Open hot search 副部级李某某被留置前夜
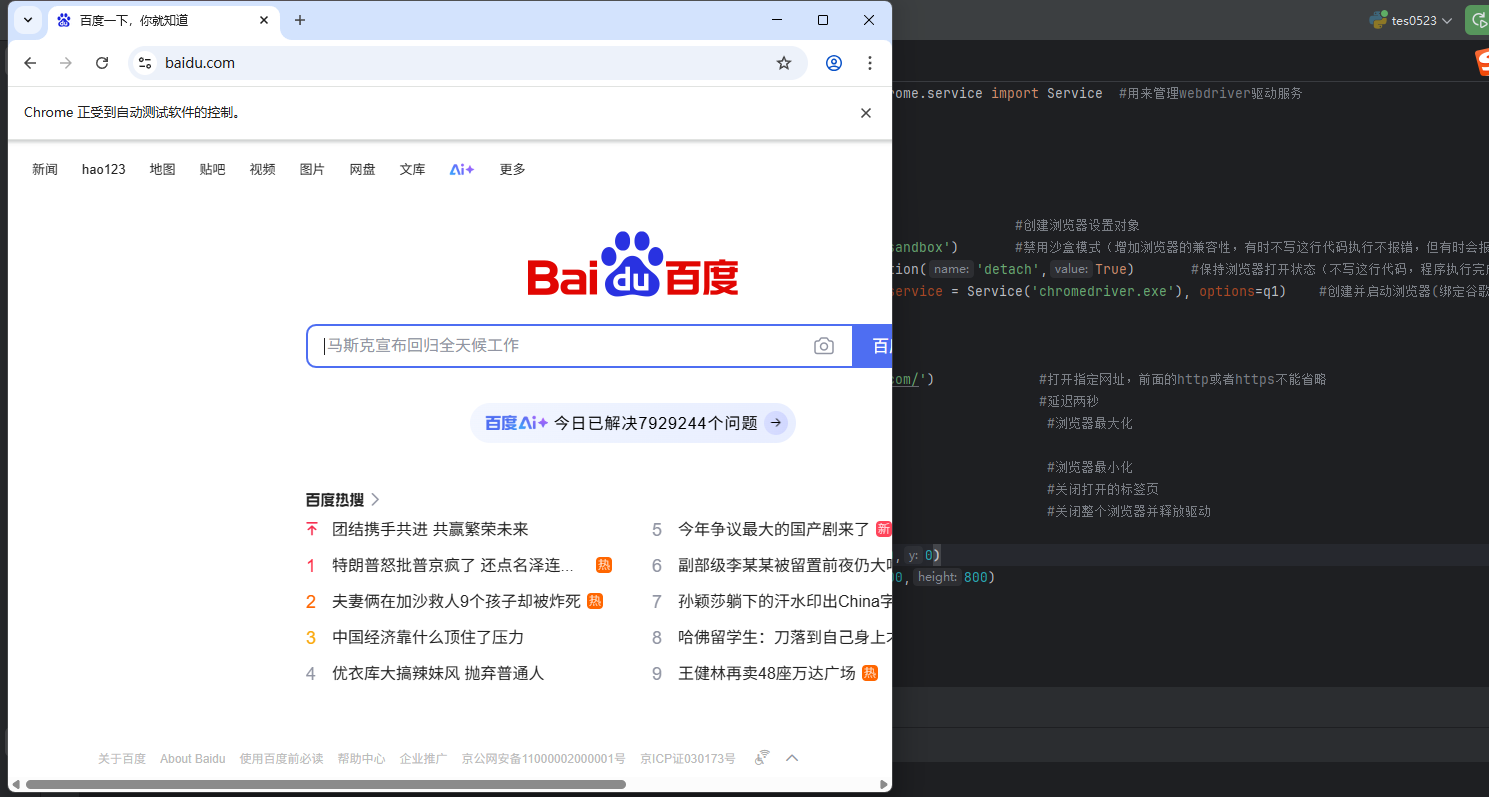The image size is (1489, 797). (785, 565)
